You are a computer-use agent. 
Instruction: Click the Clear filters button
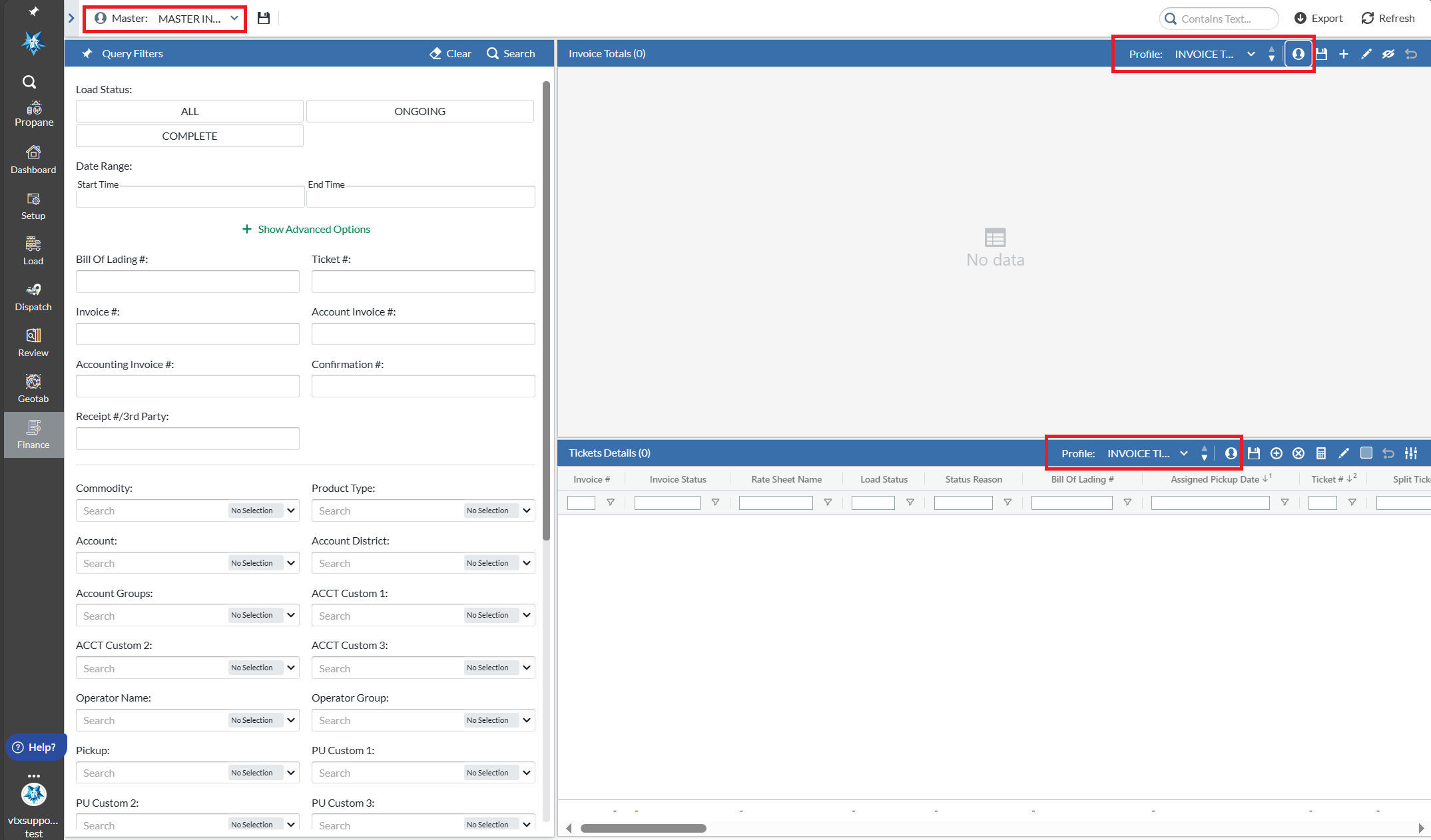tap(450, 53)
